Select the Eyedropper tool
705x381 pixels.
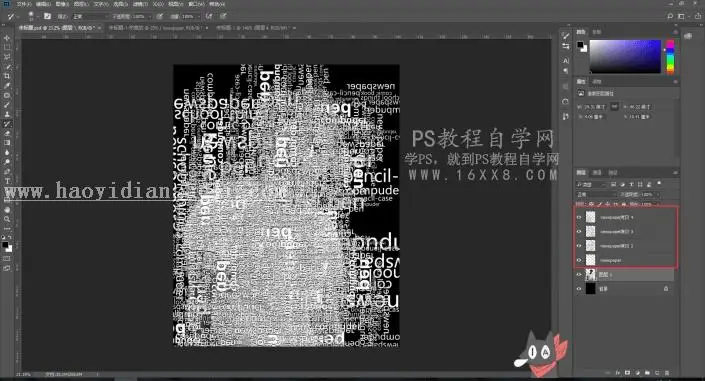coord(7,85)
